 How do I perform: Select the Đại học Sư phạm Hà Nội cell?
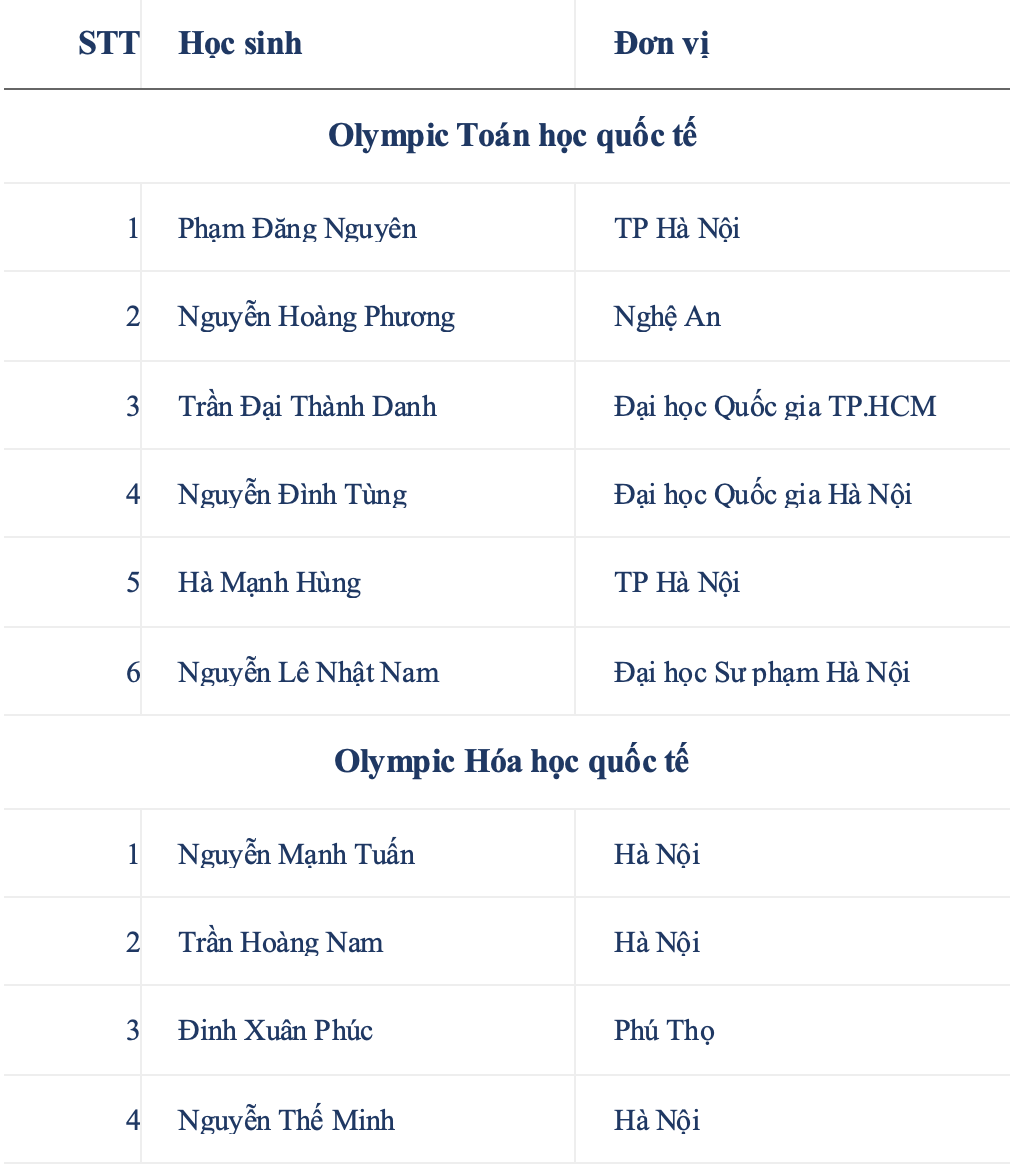click(x=762, y=672)
